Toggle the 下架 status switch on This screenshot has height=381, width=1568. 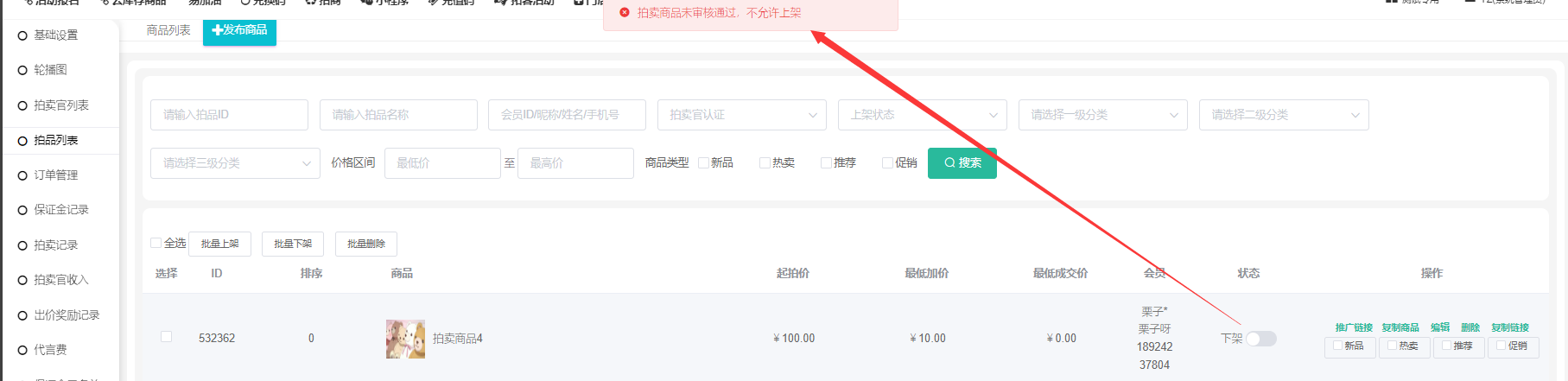click(x=1261, y=339)
